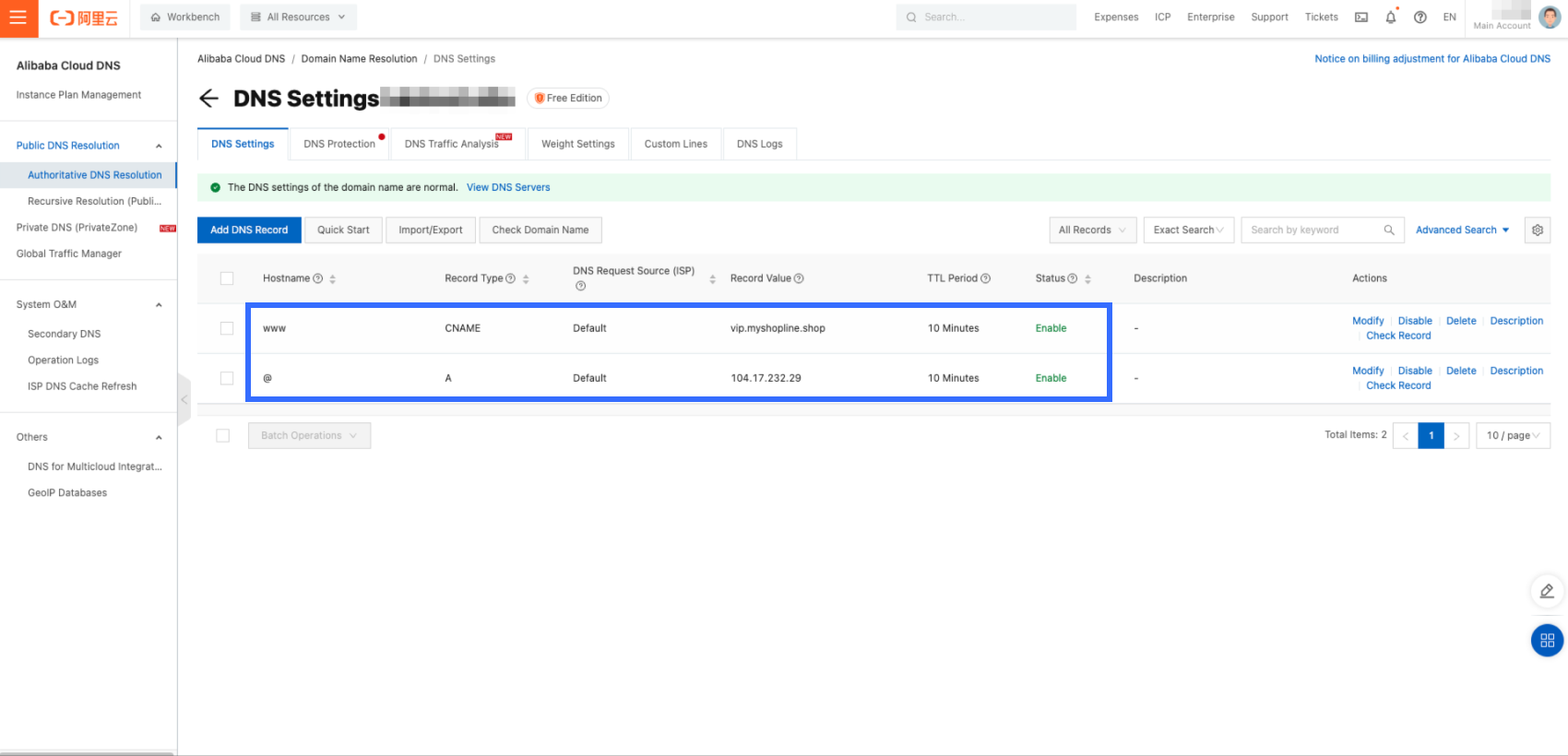Click the pencil feedback icon at right

point(1547,591)
